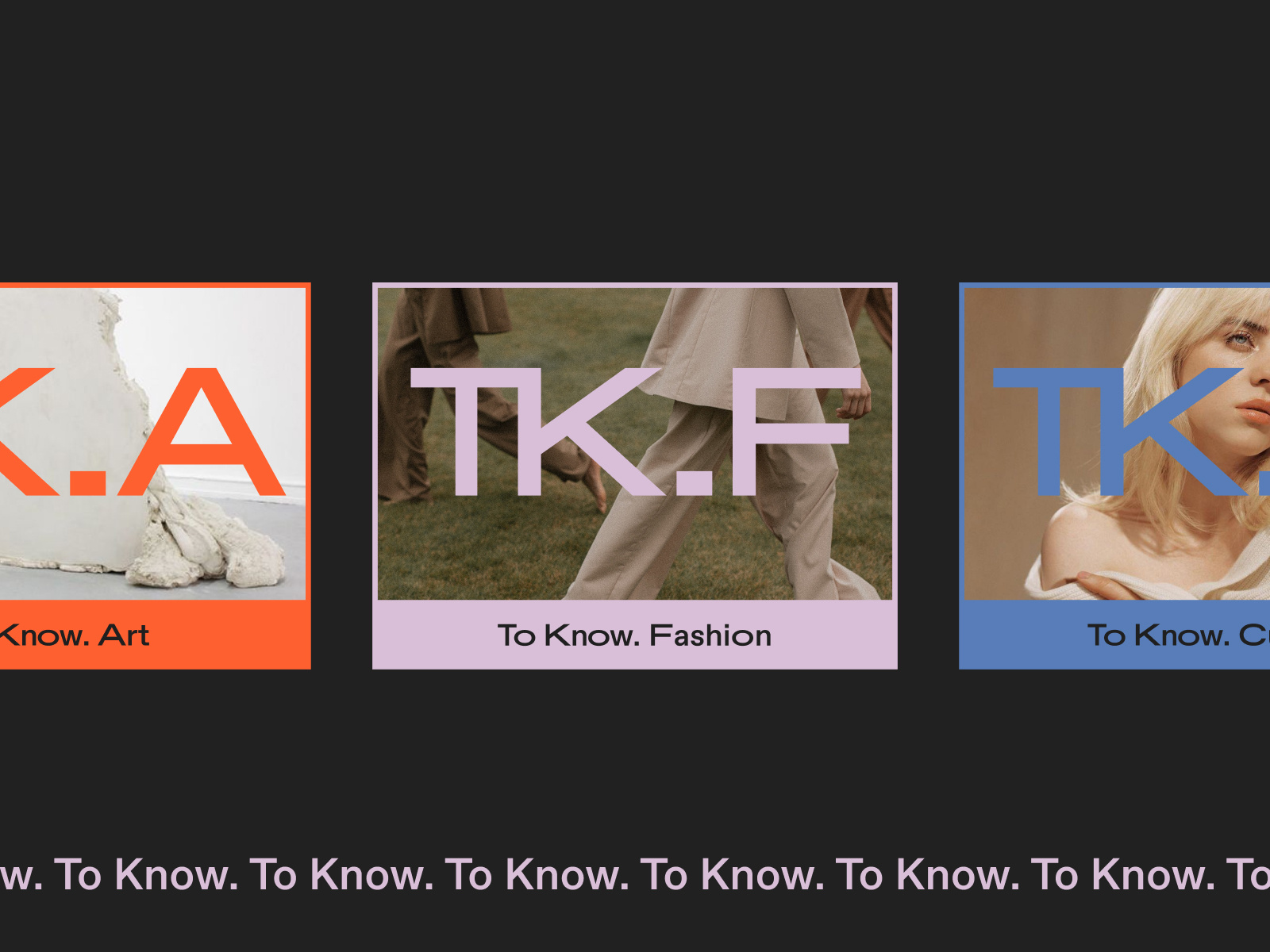
Task: Click the blue TK logo on Culture card
Action: (x=1127, y=432)
